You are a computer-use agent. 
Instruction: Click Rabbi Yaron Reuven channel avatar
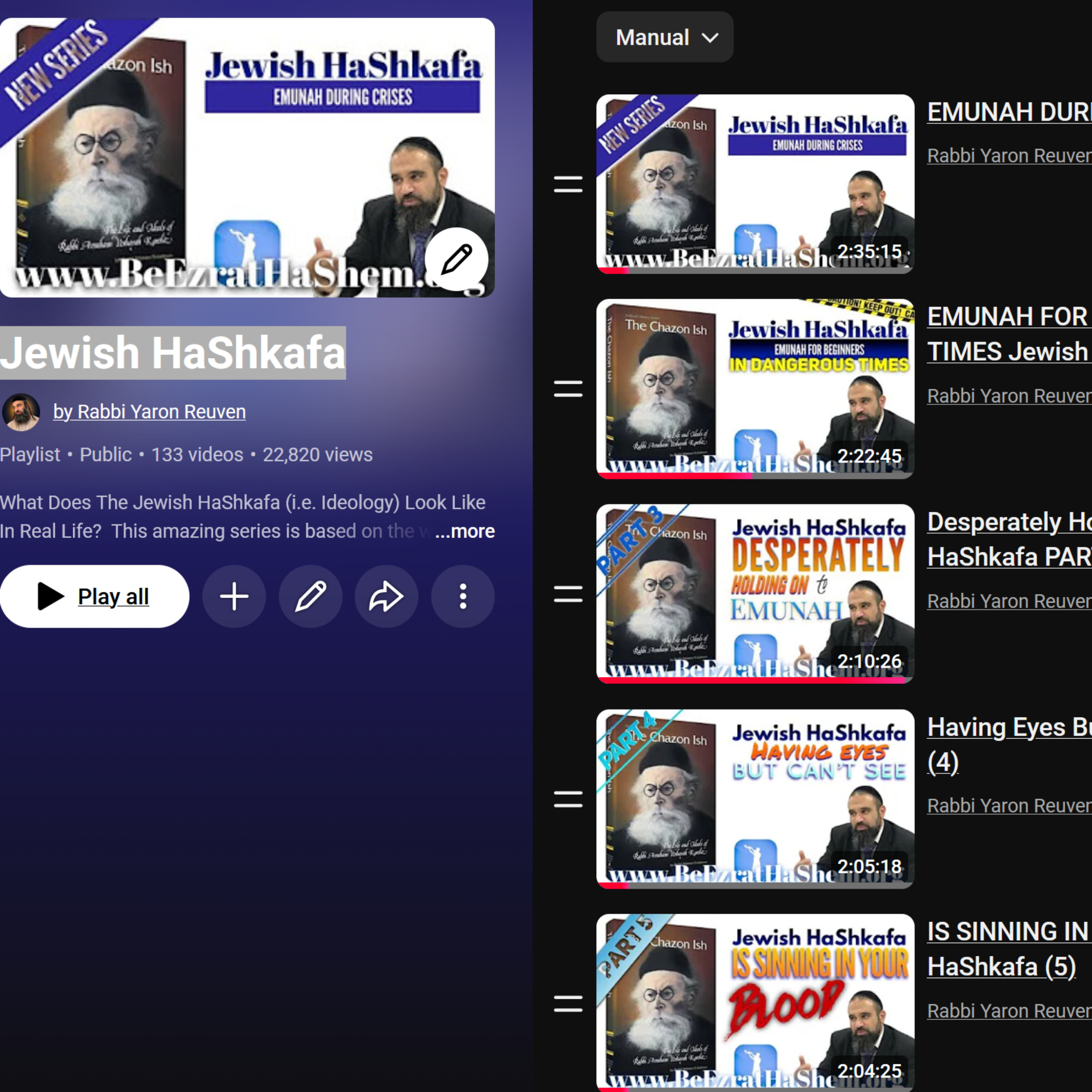click(21, 412)
